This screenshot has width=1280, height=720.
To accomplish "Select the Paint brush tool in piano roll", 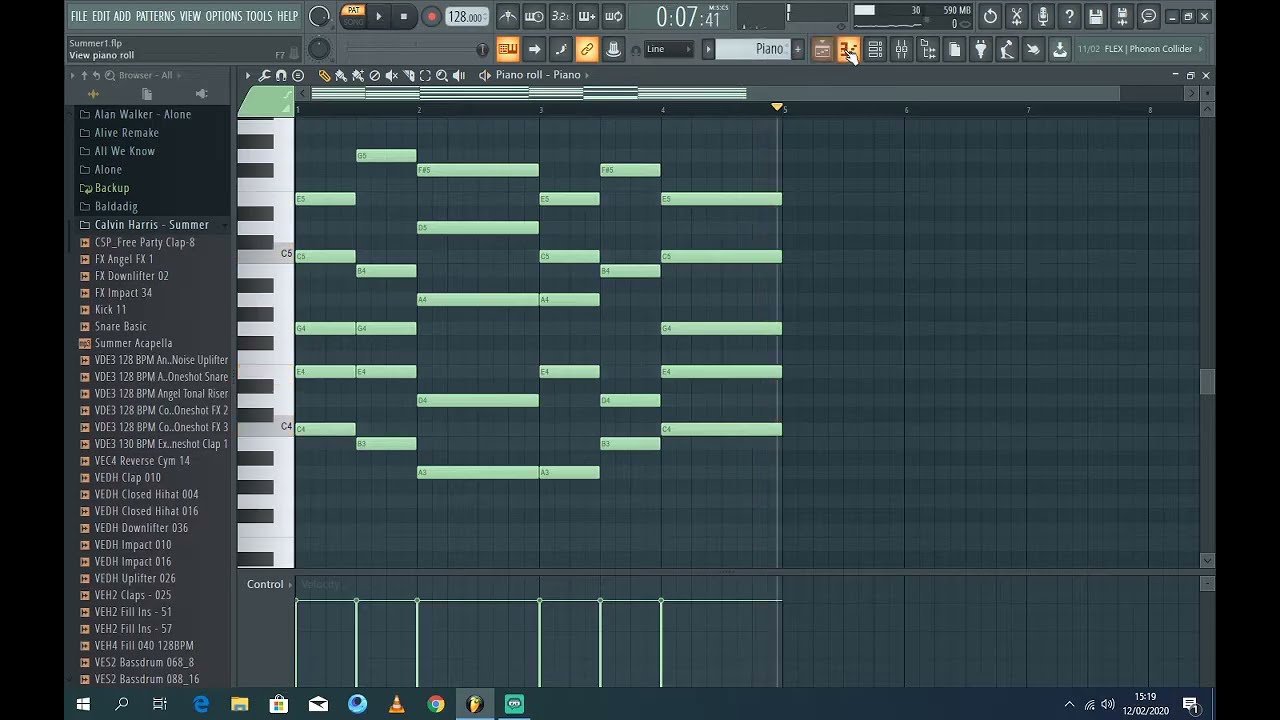I will (341, 75).
